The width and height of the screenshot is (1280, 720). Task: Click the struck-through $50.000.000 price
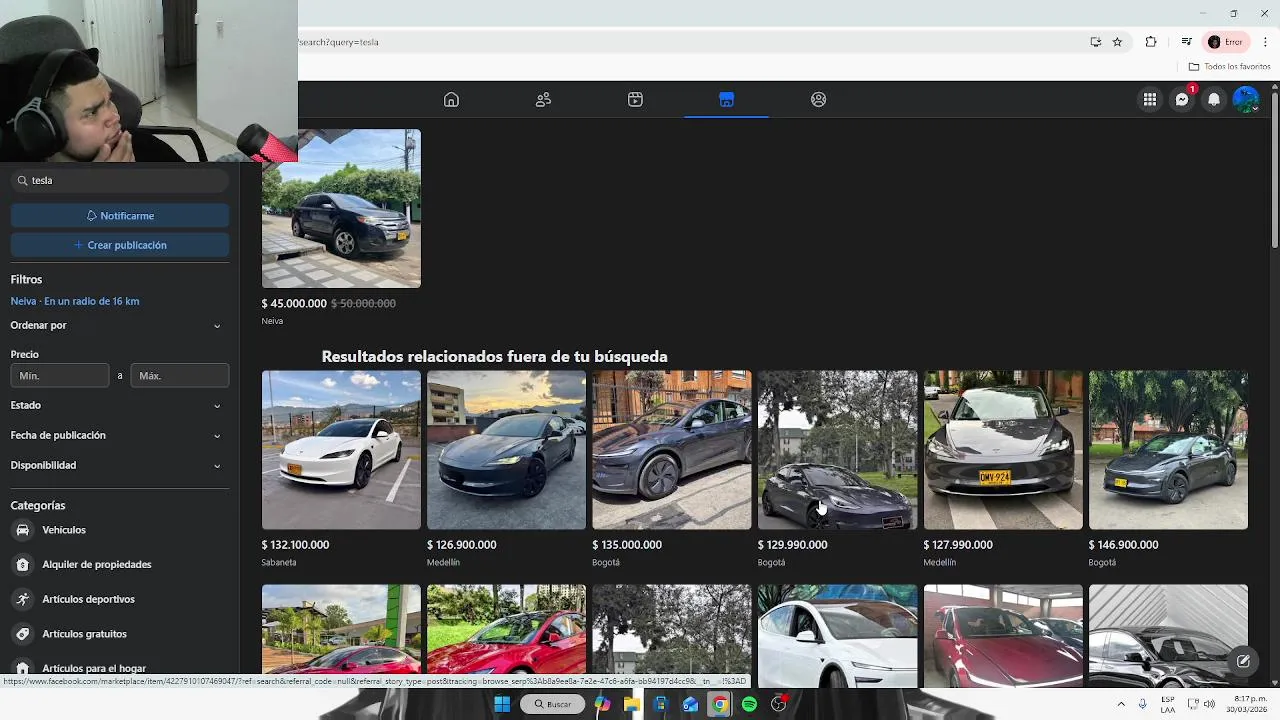pos(363,303)
